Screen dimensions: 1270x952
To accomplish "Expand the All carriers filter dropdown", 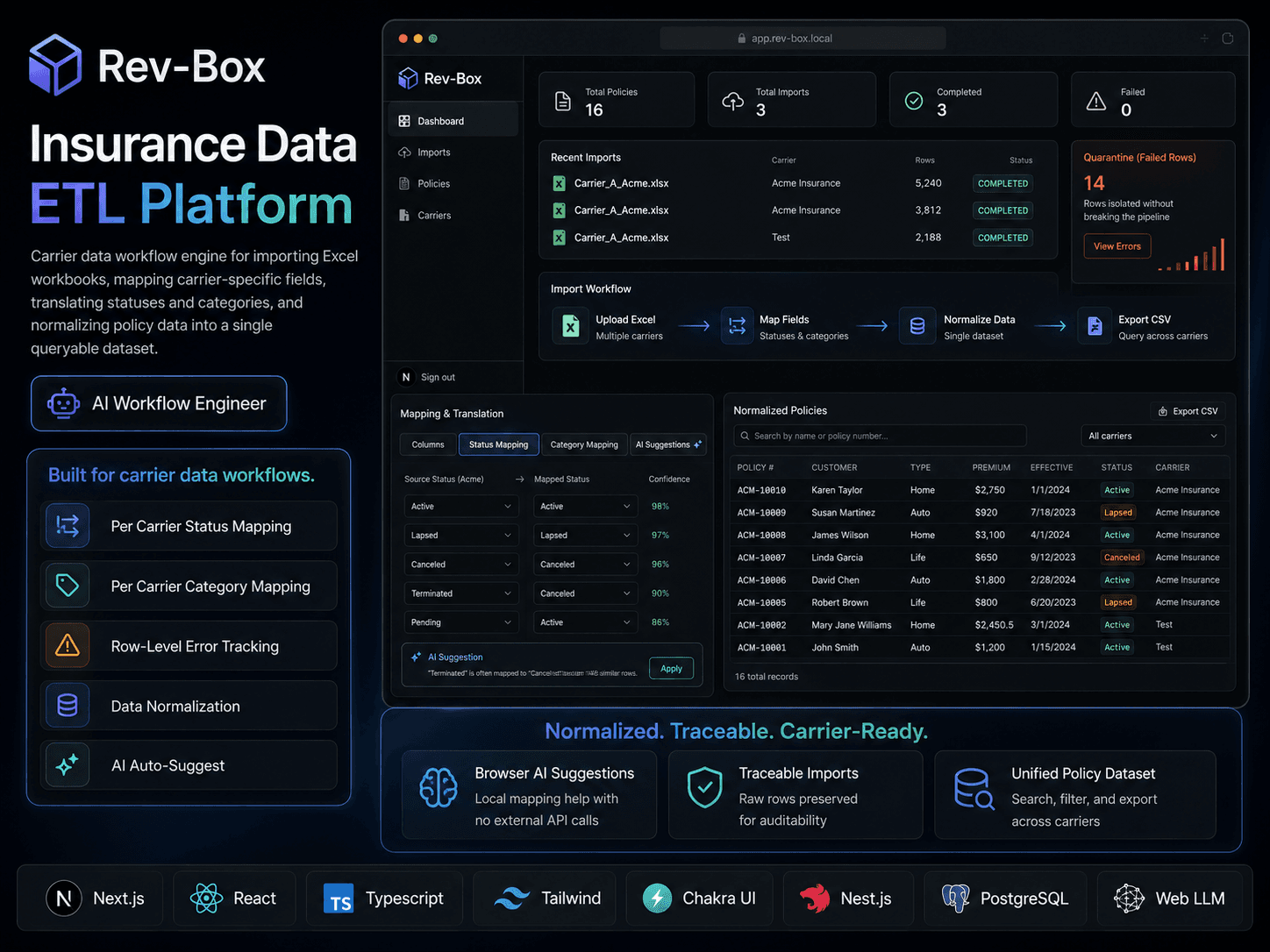I will click(x=1152, y=436).
